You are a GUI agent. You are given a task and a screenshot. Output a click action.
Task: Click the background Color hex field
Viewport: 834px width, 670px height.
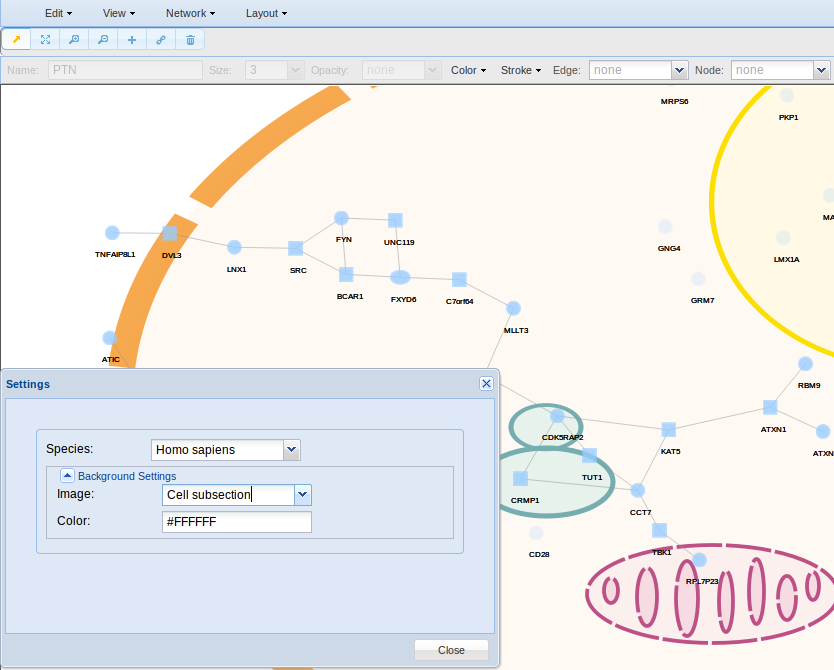236,522
